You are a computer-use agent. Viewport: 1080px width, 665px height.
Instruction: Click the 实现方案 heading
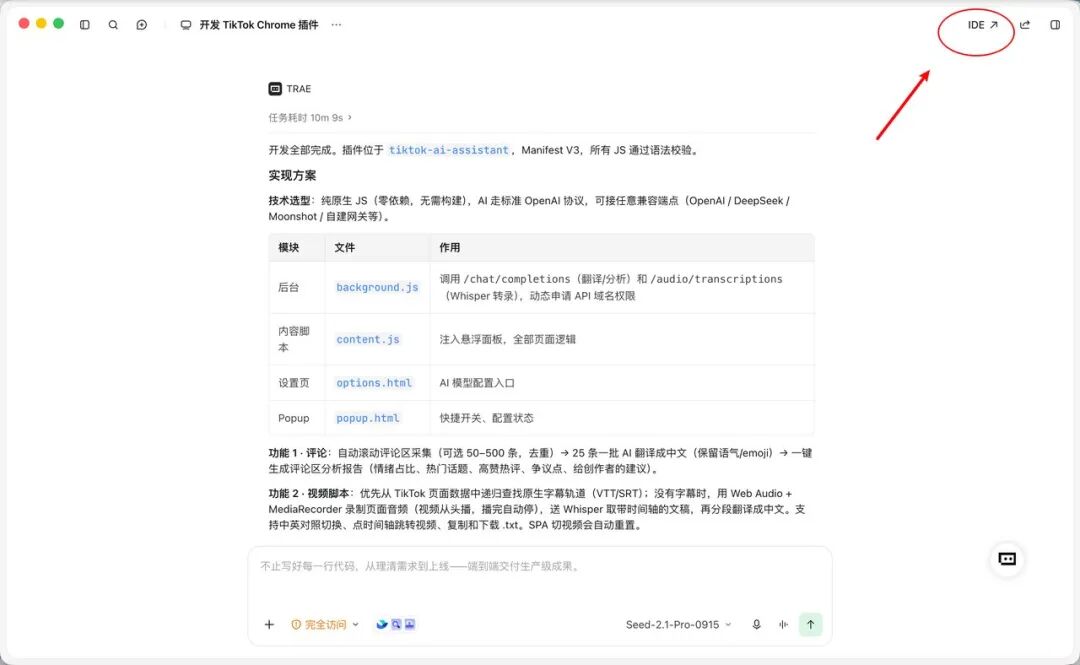tap(293, 176)
